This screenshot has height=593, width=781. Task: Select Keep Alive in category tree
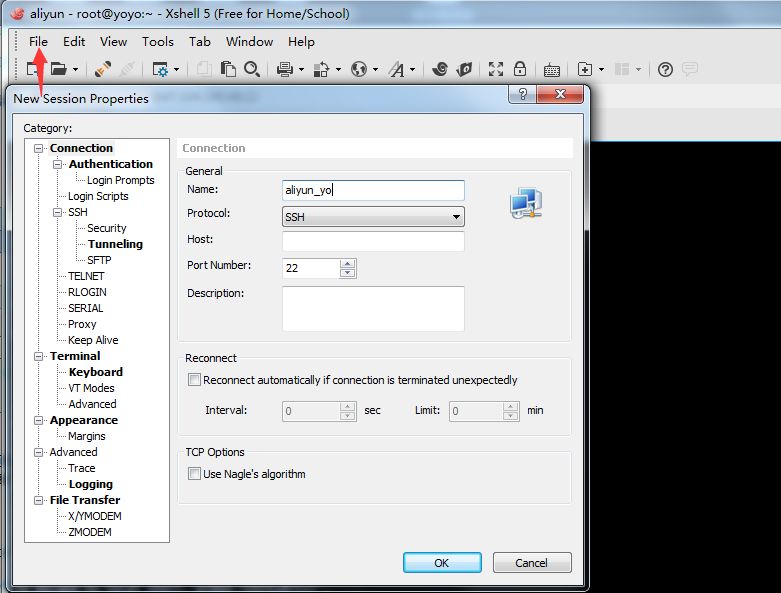coord(93,340)
